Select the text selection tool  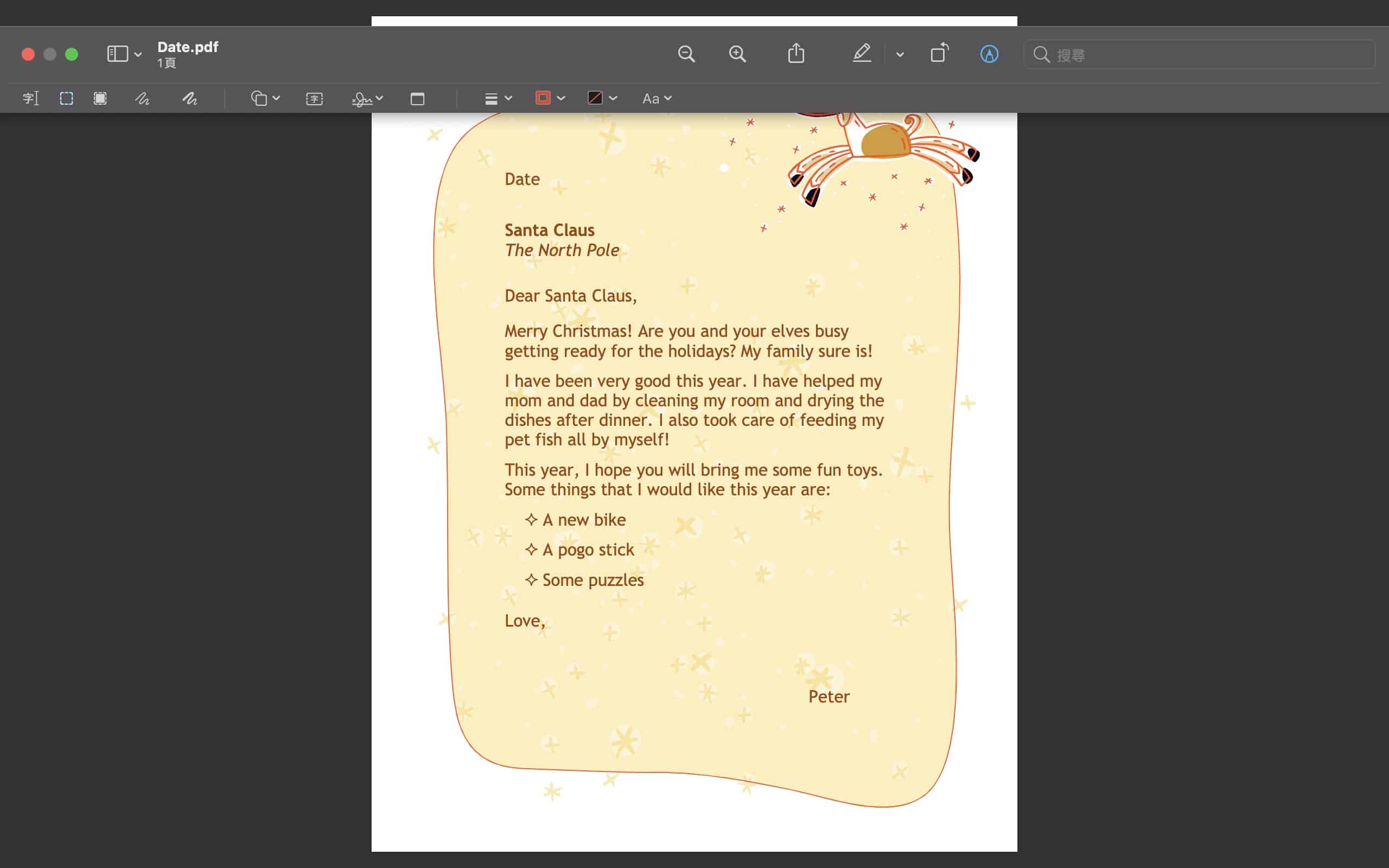(30, 99)
